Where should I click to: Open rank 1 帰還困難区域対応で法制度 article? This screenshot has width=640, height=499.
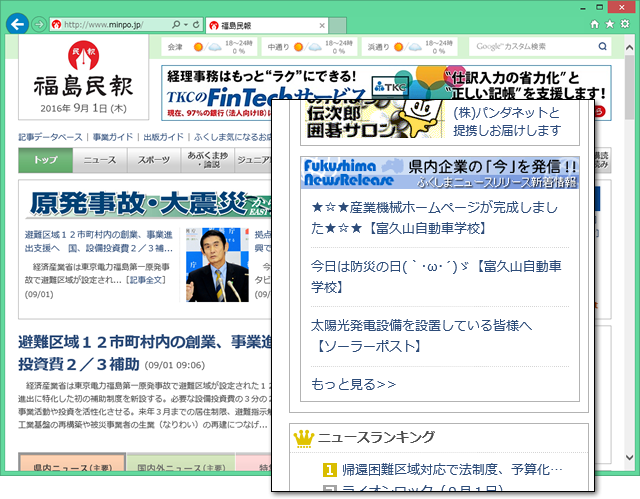pyautogui.click(x=452, y=470)
